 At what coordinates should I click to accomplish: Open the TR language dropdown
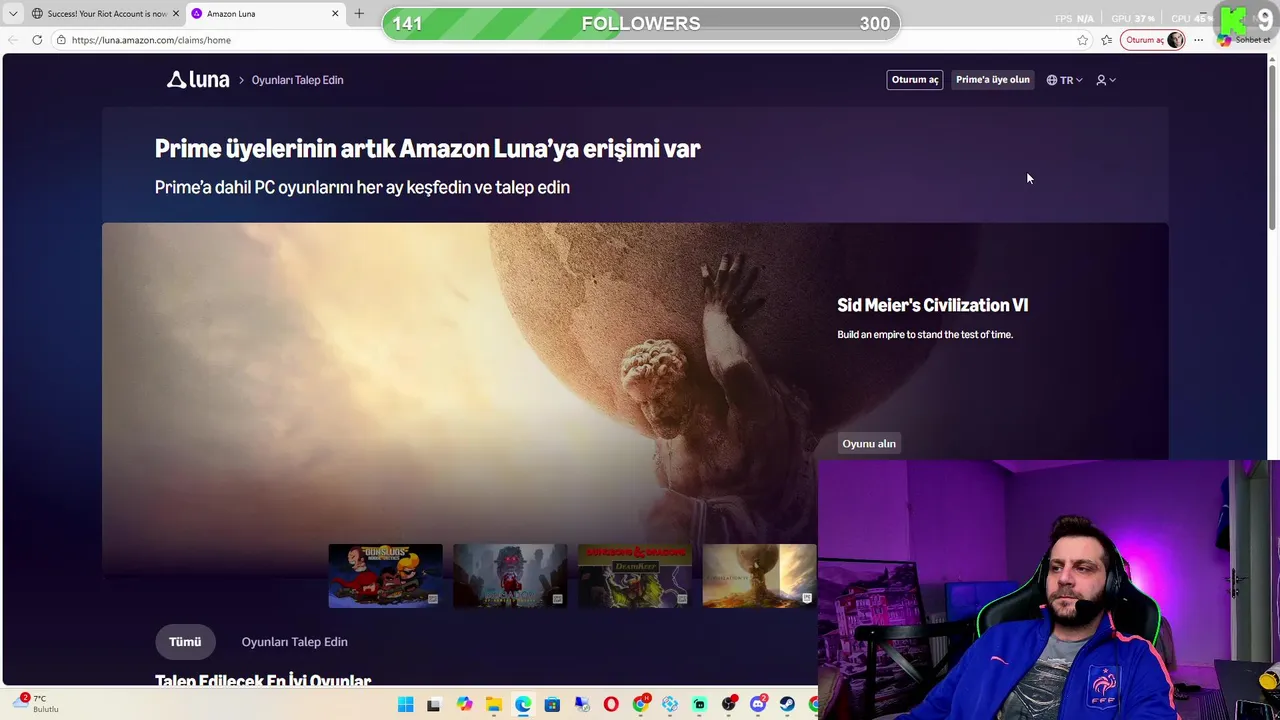(x=1065, y=80)
